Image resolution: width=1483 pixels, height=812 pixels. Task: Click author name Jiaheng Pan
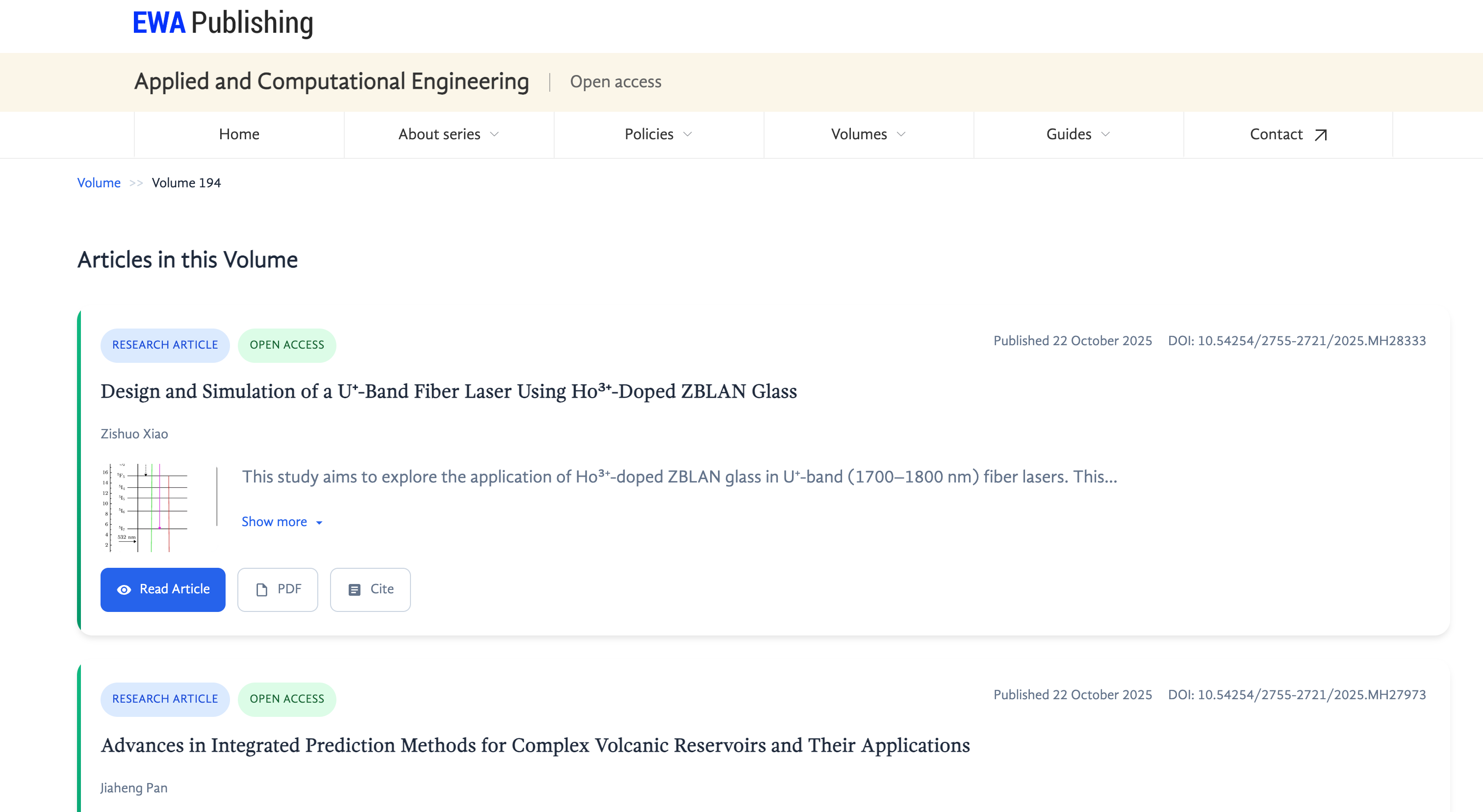click(x=133, y=788)
